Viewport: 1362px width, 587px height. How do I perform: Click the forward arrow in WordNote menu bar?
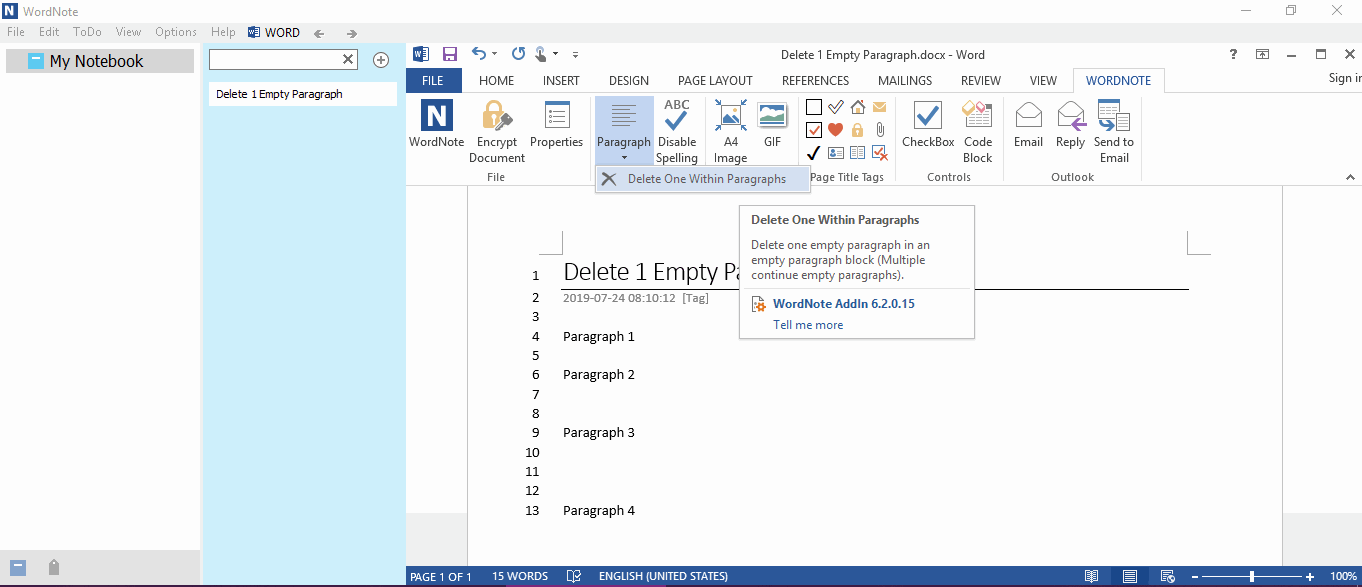point(351,33)
